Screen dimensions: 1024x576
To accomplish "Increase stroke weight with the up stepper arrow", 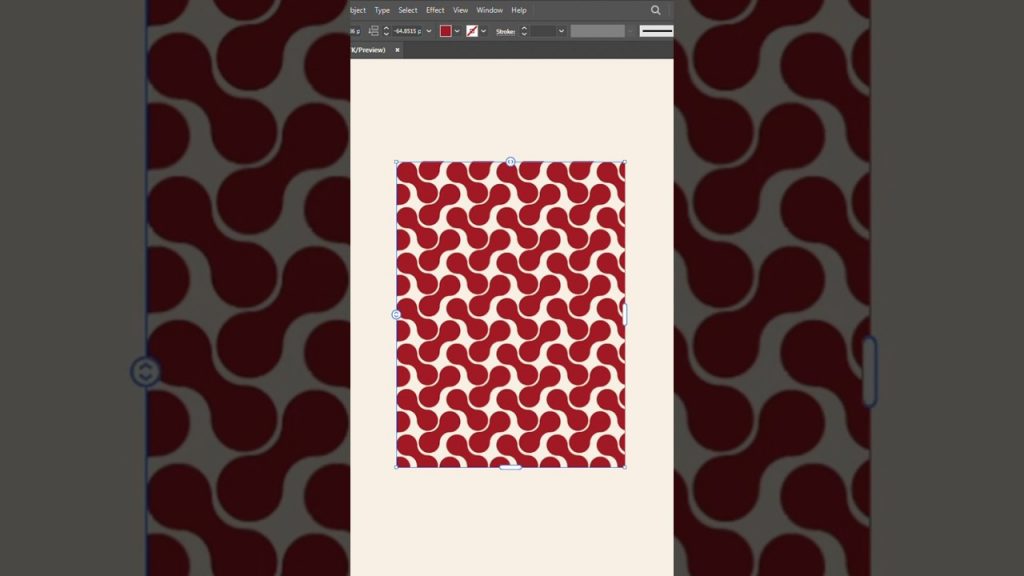I will point(523,29).
